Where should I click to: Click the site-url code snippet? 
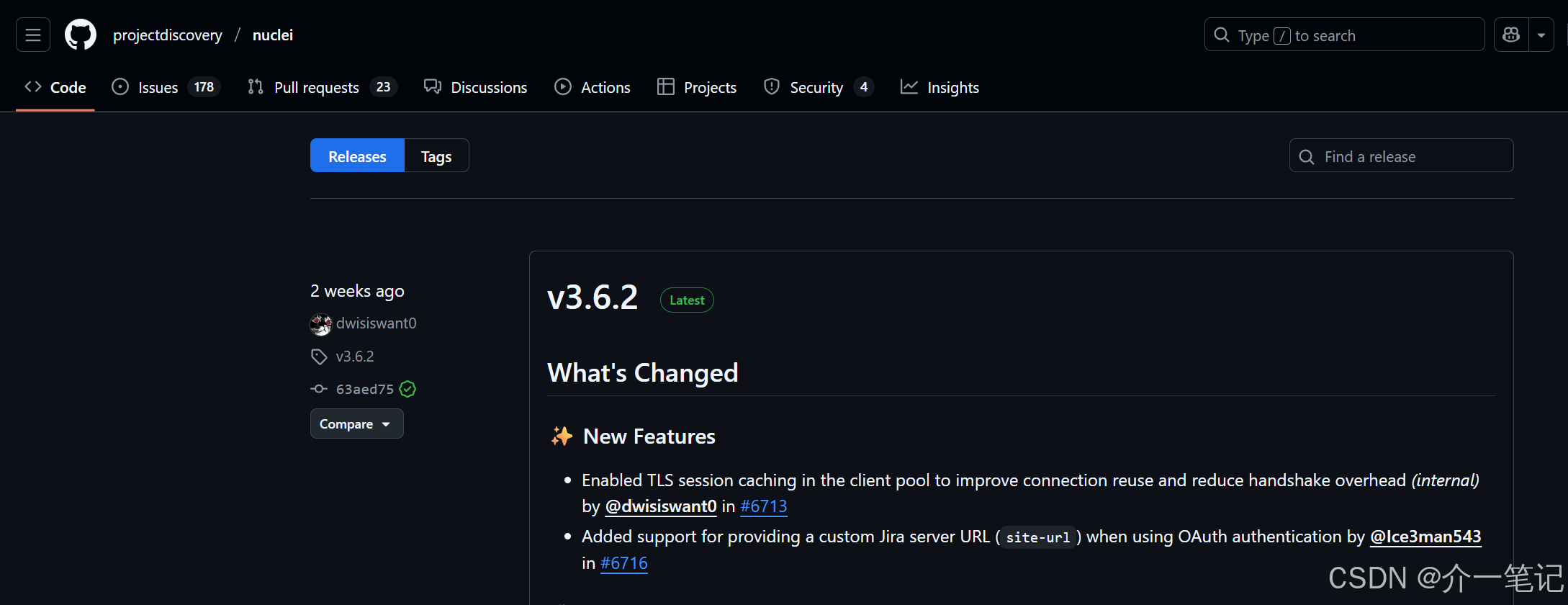pos(1037,537)
